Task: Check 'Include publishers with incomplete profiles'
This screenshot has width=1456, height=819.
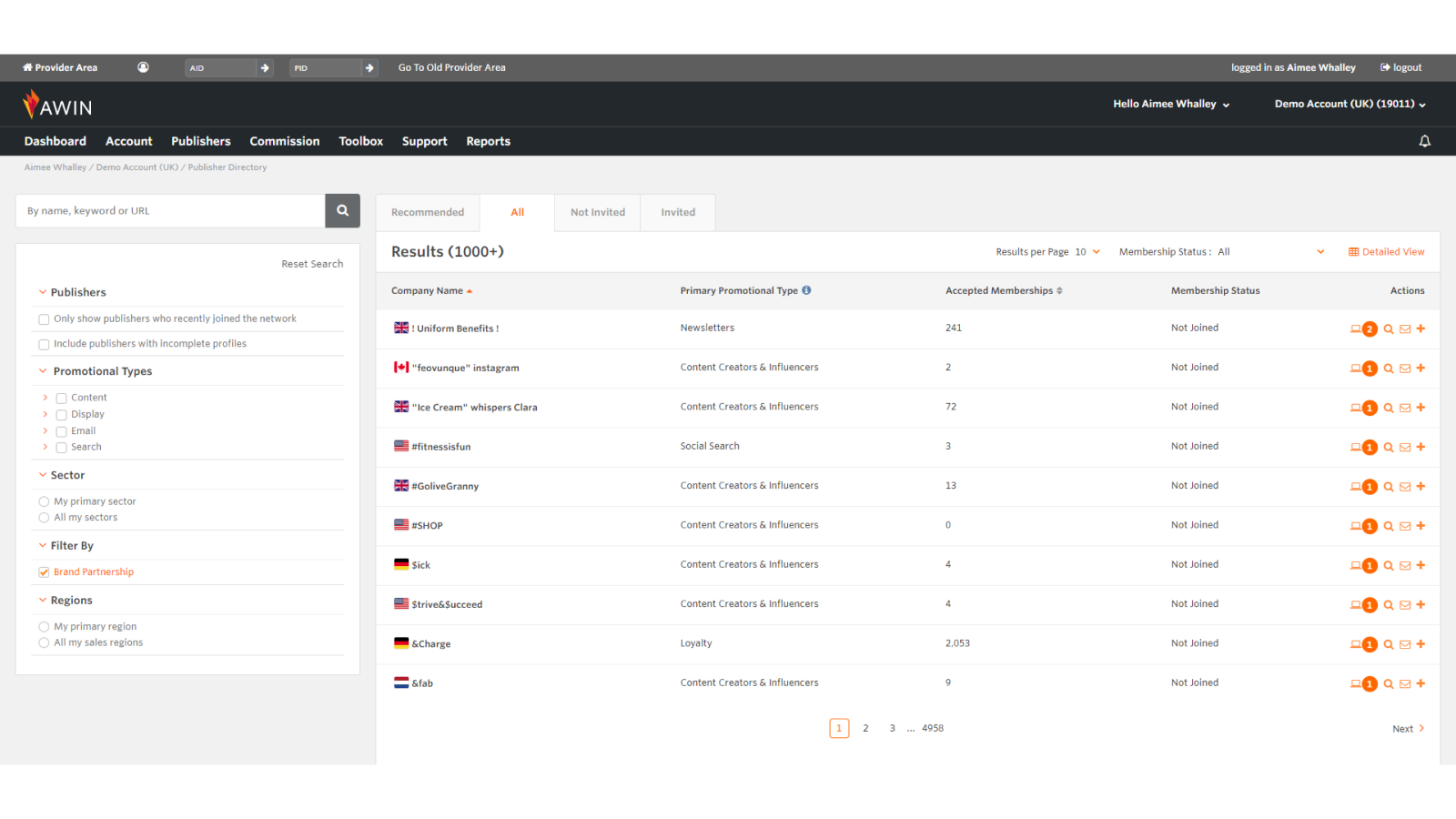Action: (44, 345)
